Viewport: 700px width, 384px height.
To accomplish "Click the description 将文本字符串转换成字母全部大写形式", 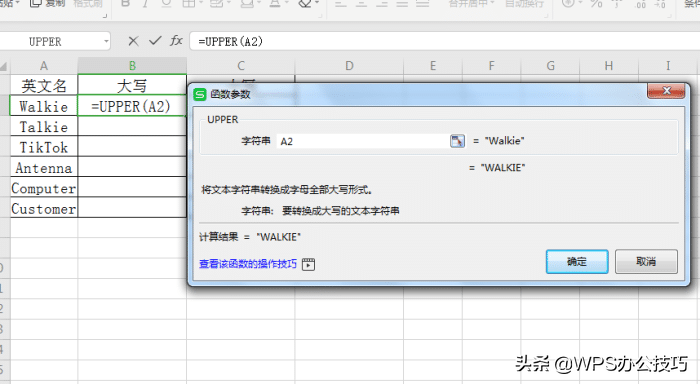I will click(288, 190).
